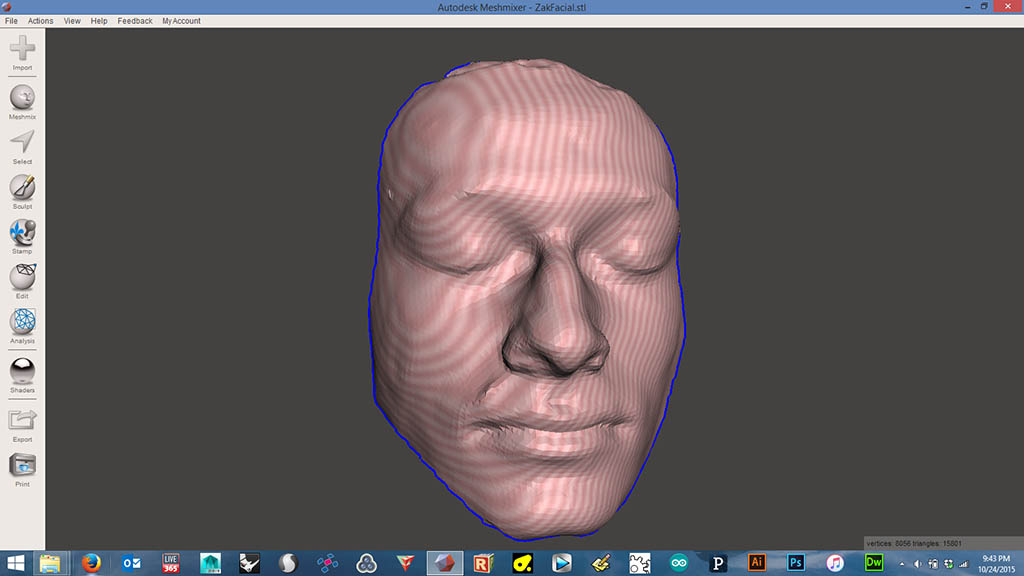
Task: Open the Meshmix tool
Action: point(22,98)
